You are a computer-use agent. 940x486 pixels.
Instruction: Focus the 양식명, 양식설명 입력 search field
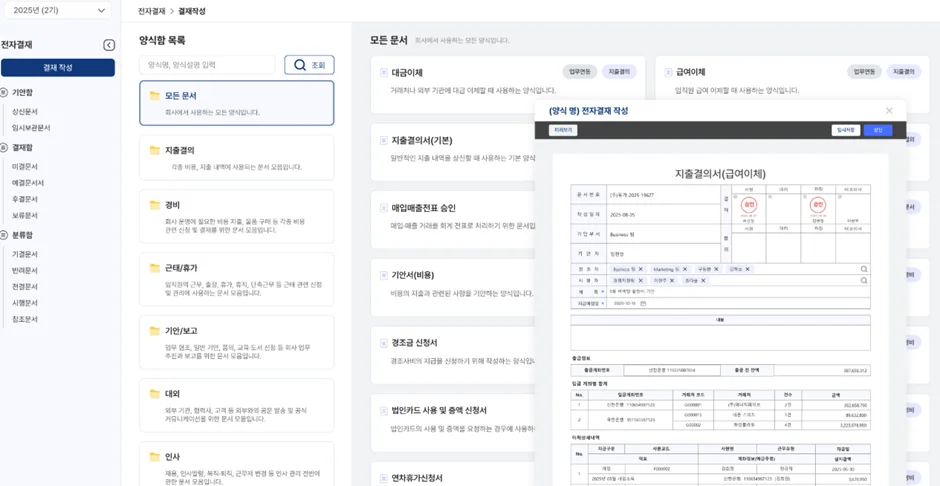[x=207, y=65]
